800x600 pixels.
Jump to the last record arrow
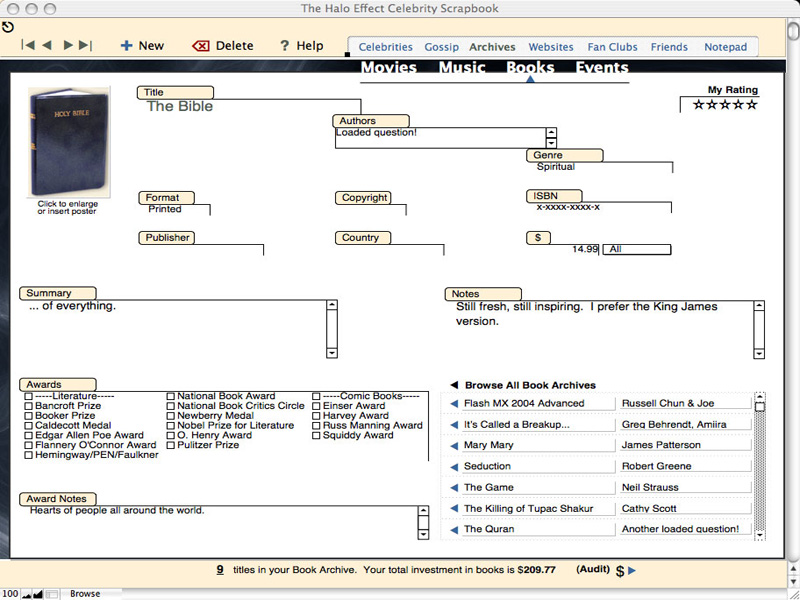(x=86, y=45)
